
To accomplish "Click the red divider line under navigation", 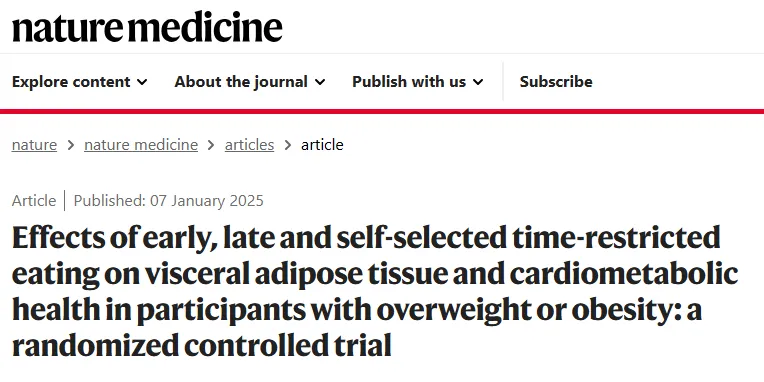I will 382,112.
